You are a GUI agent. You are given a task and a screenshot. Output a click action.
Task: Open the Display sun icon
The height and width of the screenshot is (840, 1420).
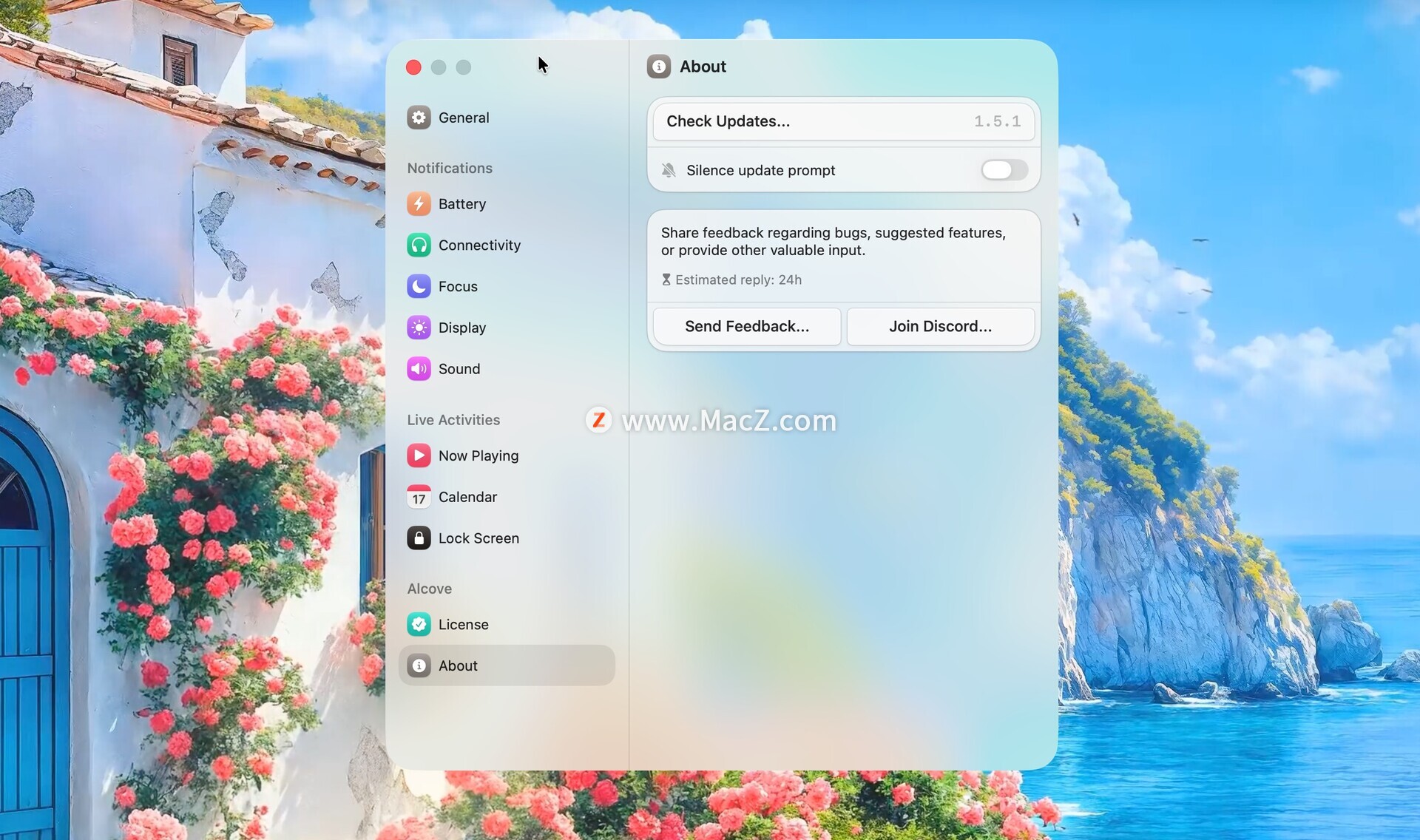click(419, 328)
